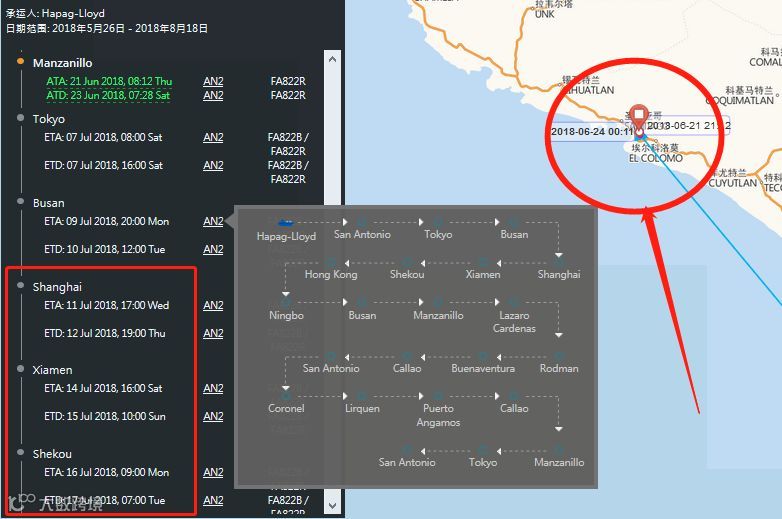Click Manzanillo port heading in schedule list
The width and height of the screenshot is (782, 519).
coord(62,63)
